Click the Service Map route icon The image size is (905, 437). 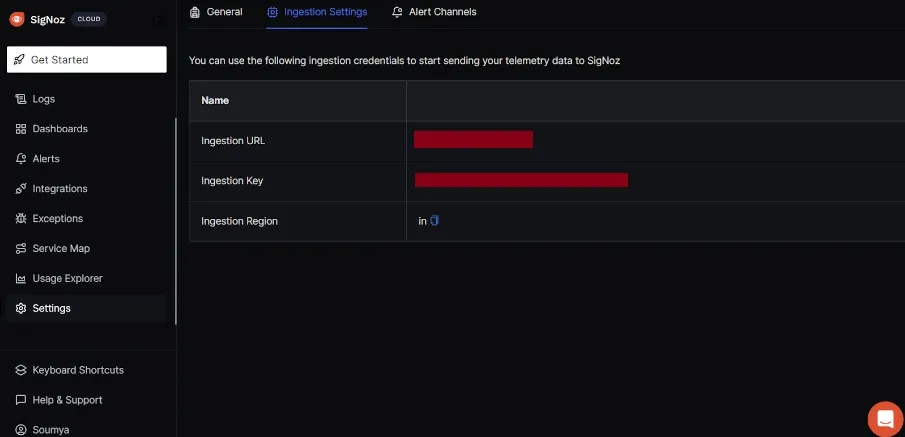(x=21, y=249)
